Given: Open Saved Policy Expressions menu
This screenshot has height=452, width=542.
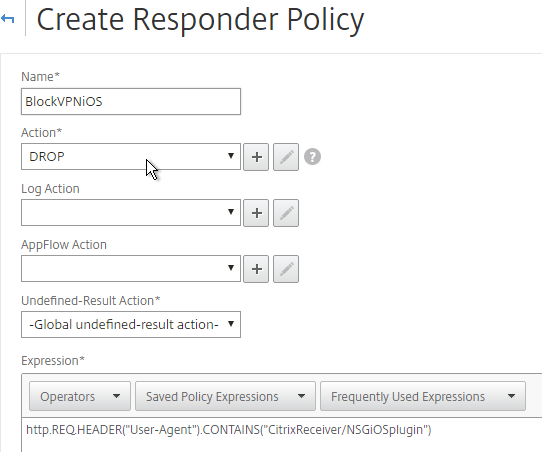Looking at the screenshot, I should [x=225, y=396].
